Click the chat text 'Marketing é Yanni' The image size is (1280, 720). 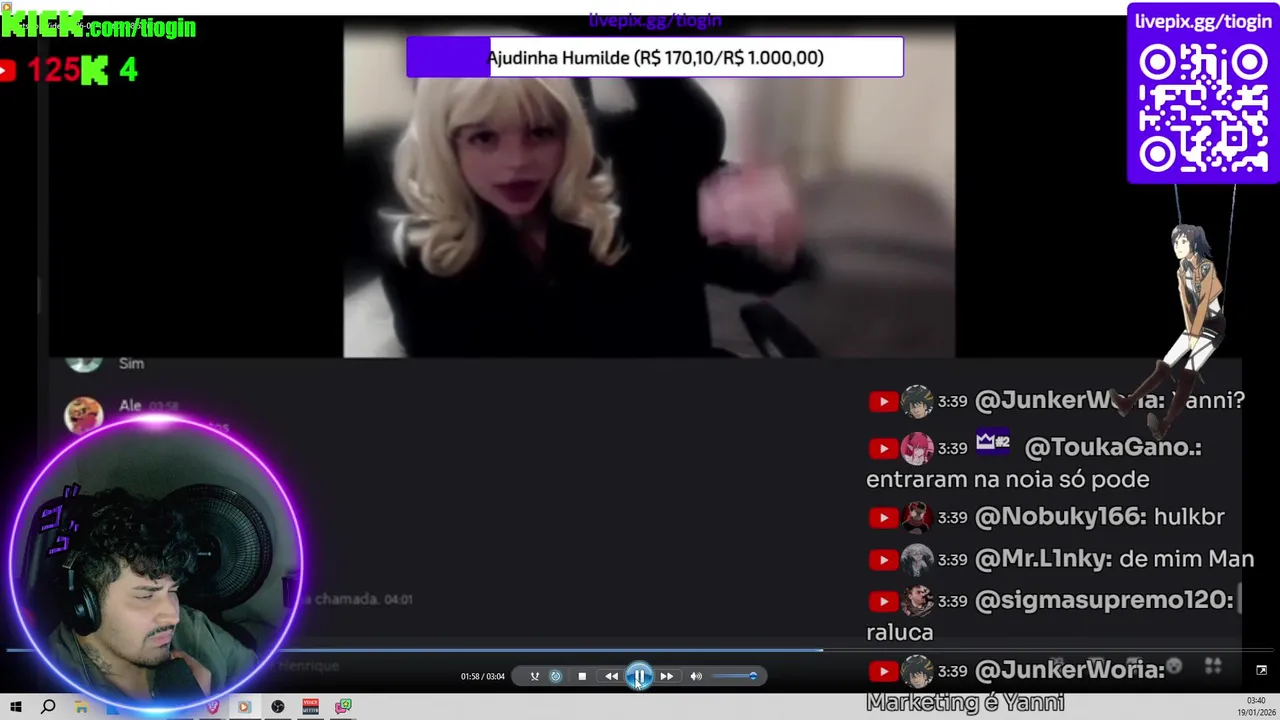965,703
